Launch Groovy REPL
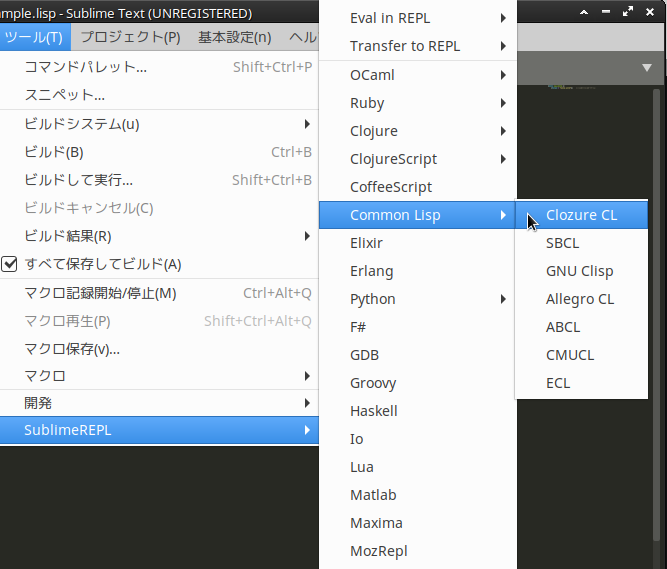667x569 pixels. coord(418,383)
